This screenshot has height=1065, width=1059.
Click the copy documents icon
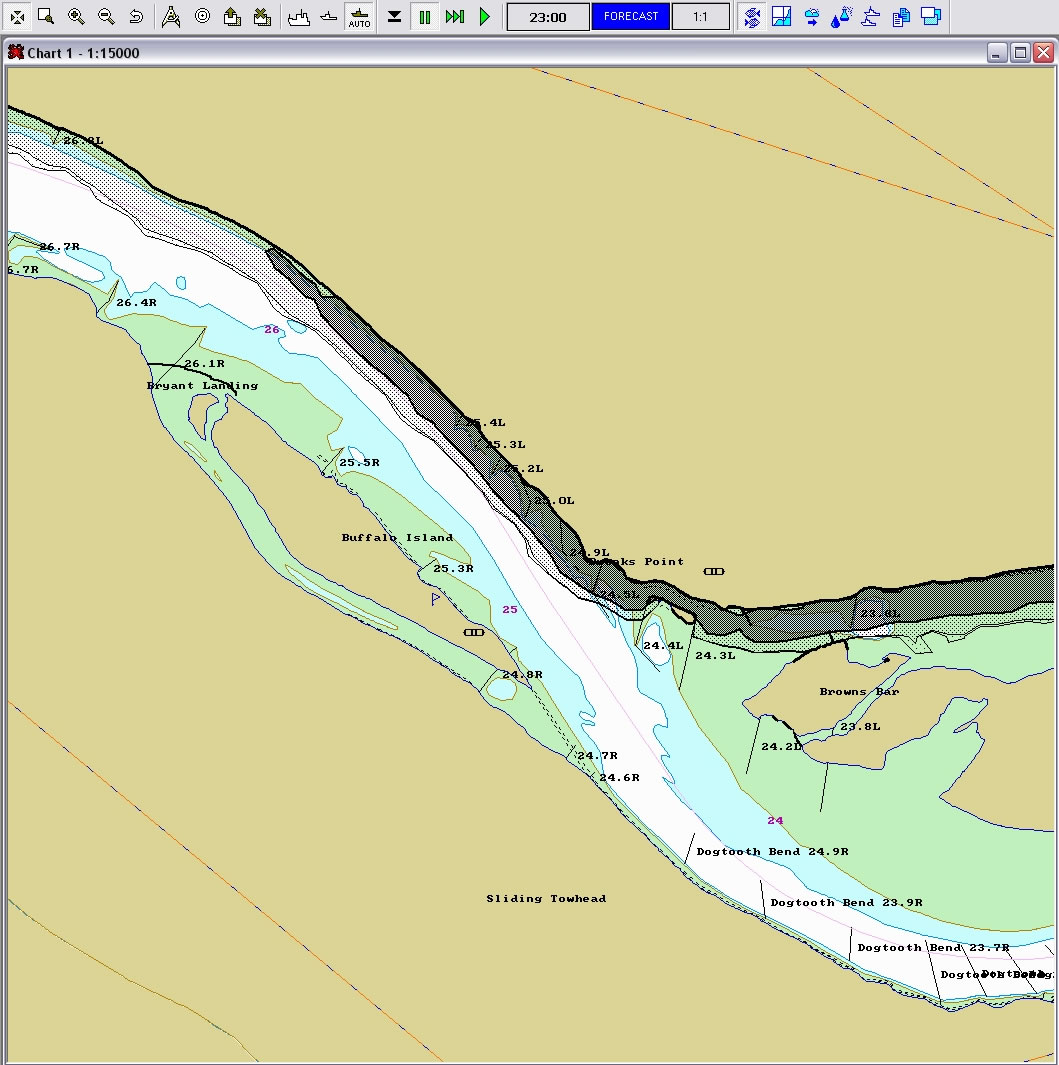[901, 16]
